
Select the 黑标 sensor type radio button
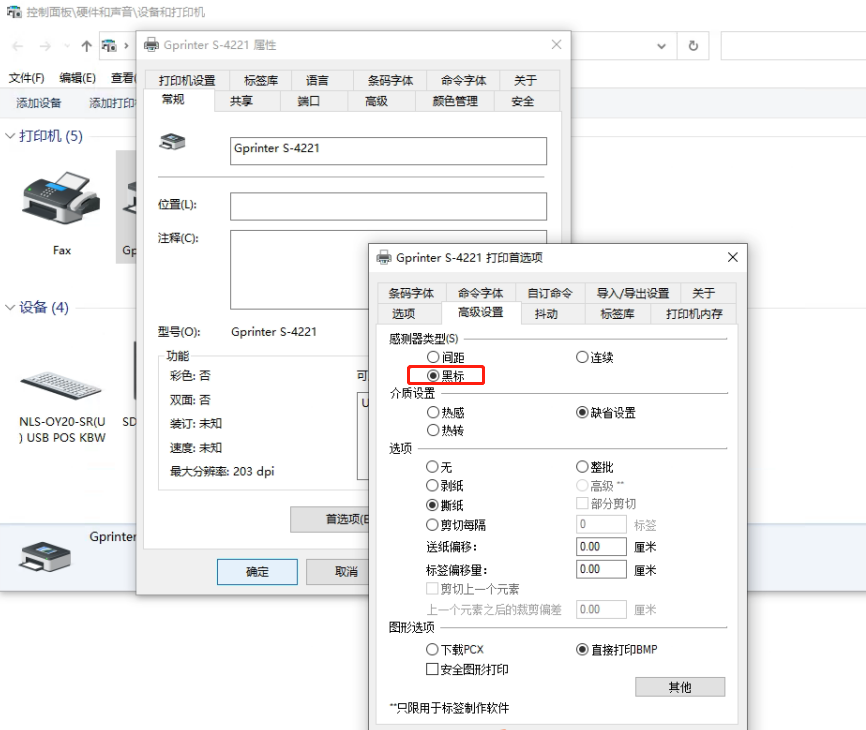pos(433,375)
